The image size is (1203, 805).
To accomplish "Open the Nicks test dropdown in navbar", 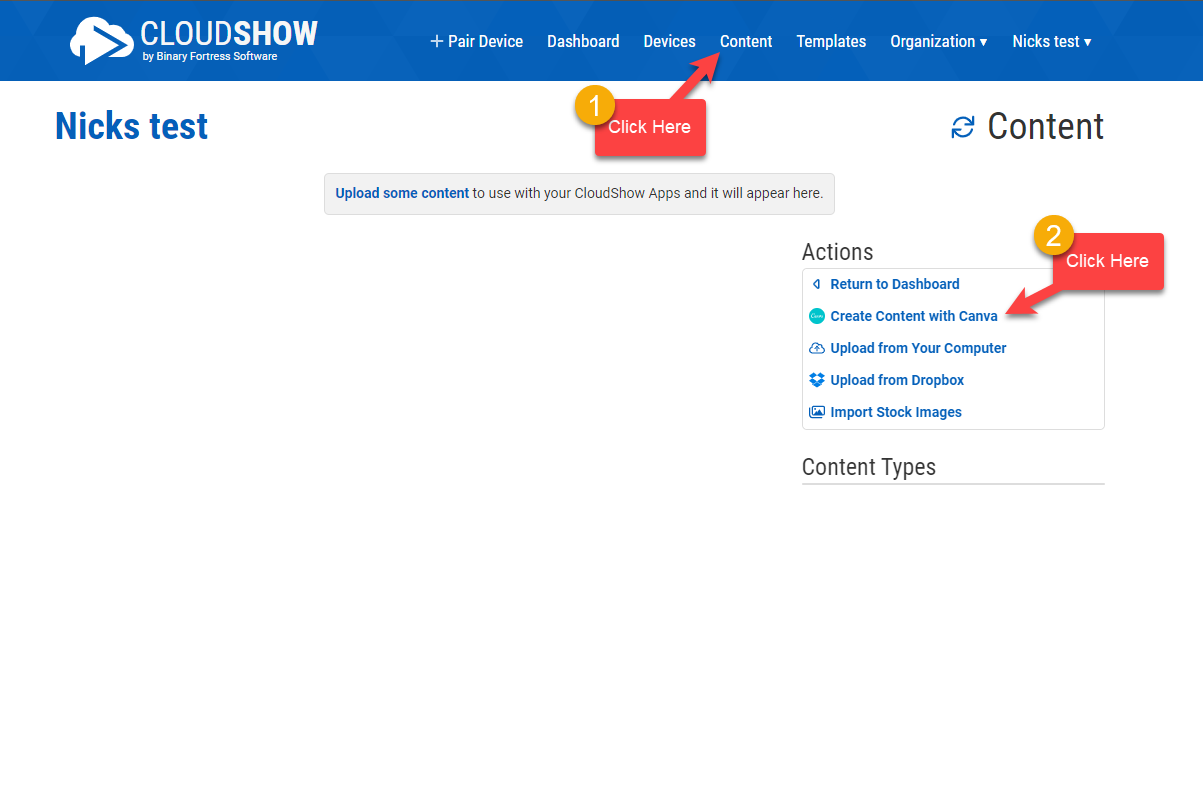I will (x=1051, y=42).
